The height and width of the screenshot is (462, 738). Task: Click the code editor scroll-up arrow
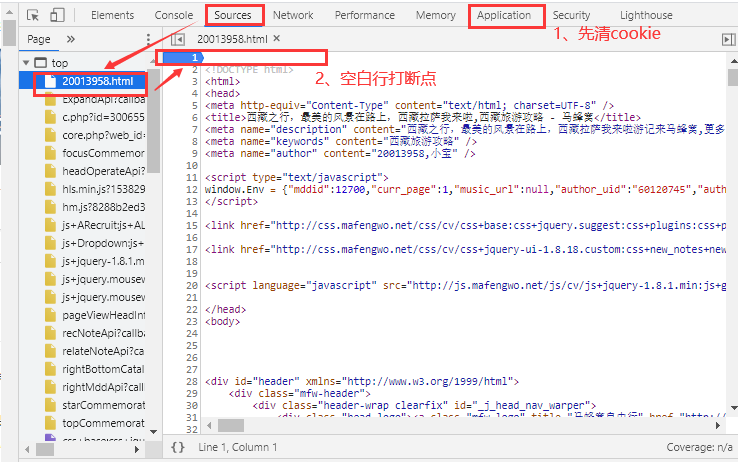(734, 61)
